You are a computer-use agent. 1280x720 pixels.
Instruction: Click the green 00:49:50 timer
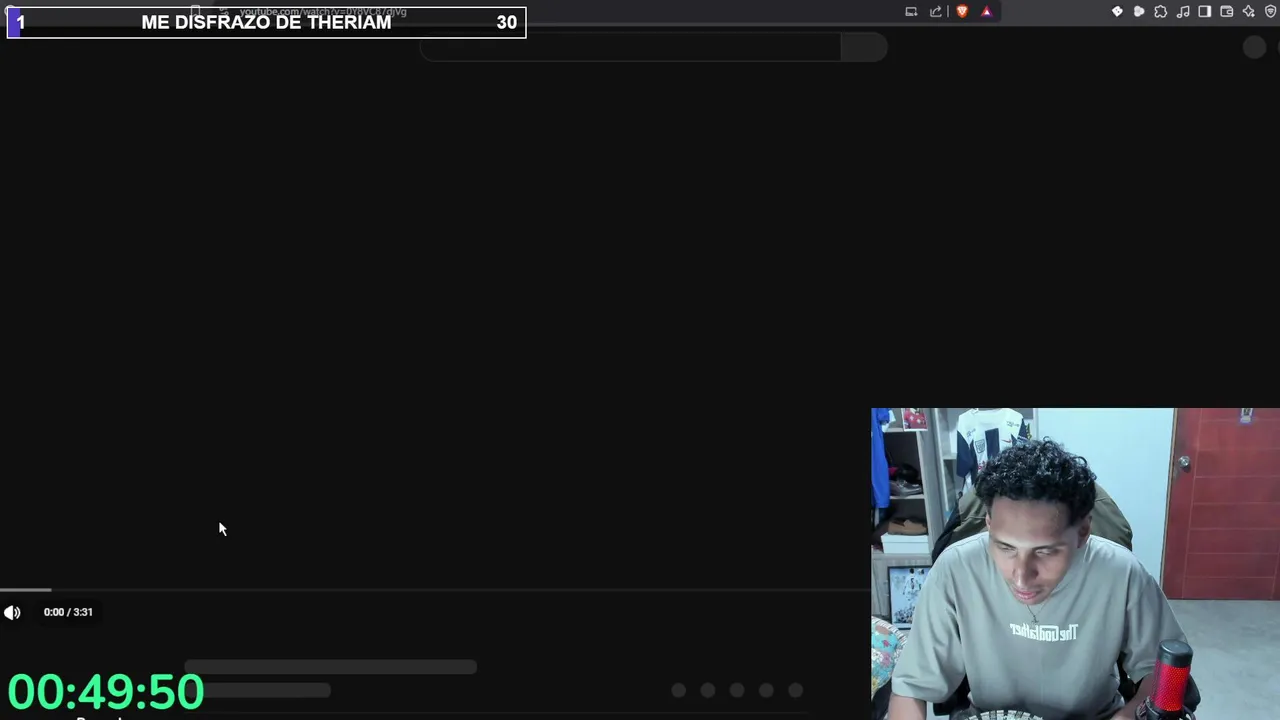click(x=106, y=692)
